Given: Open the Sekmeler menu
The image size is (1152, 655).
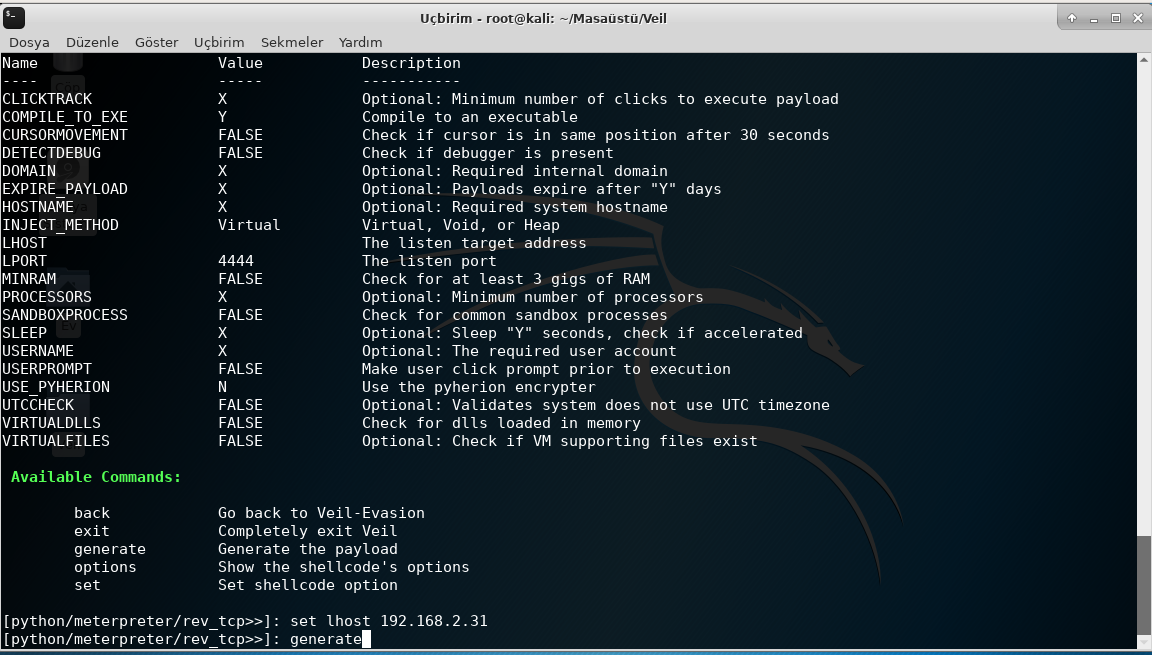Looking at the screenshot, I should (x=292, y=43).
